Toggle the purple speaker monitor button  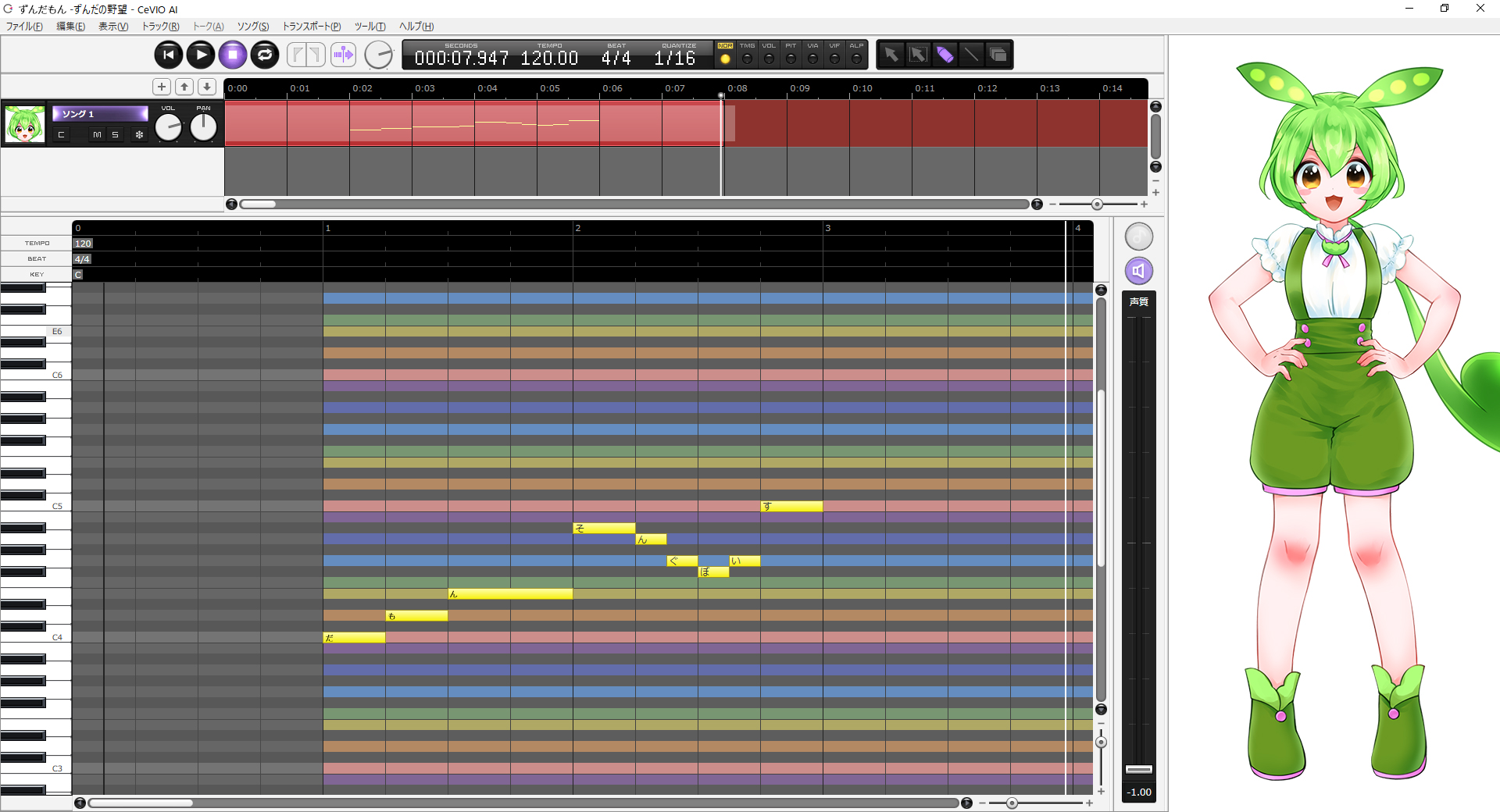(x=1139, y=271)
